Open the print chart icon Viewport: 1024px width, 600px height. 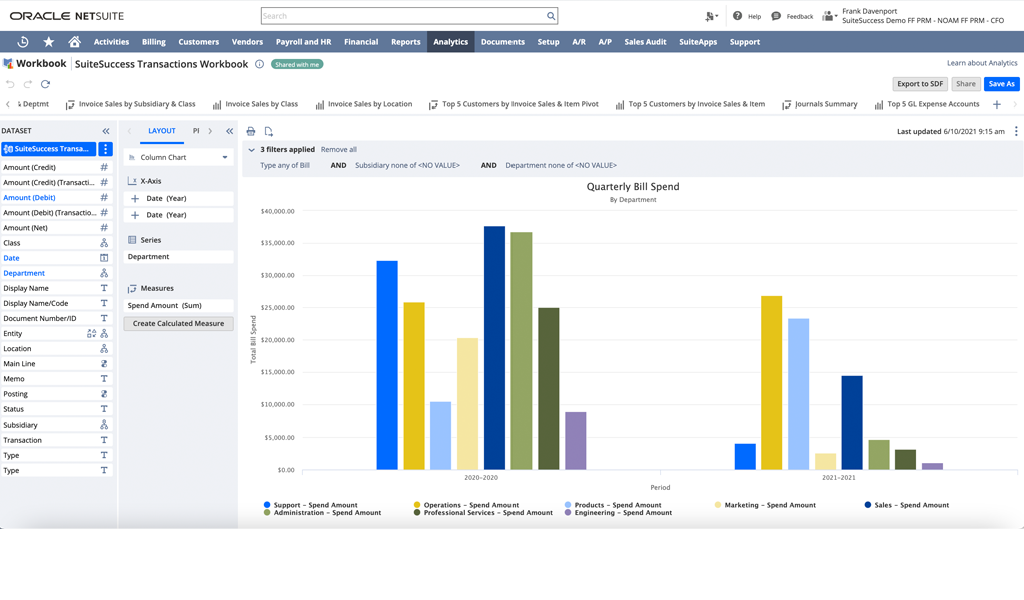250,131
